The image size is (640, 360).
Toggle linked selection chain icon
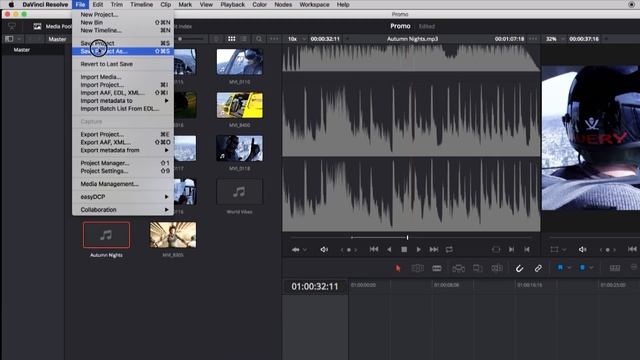[x=538, y=268]
